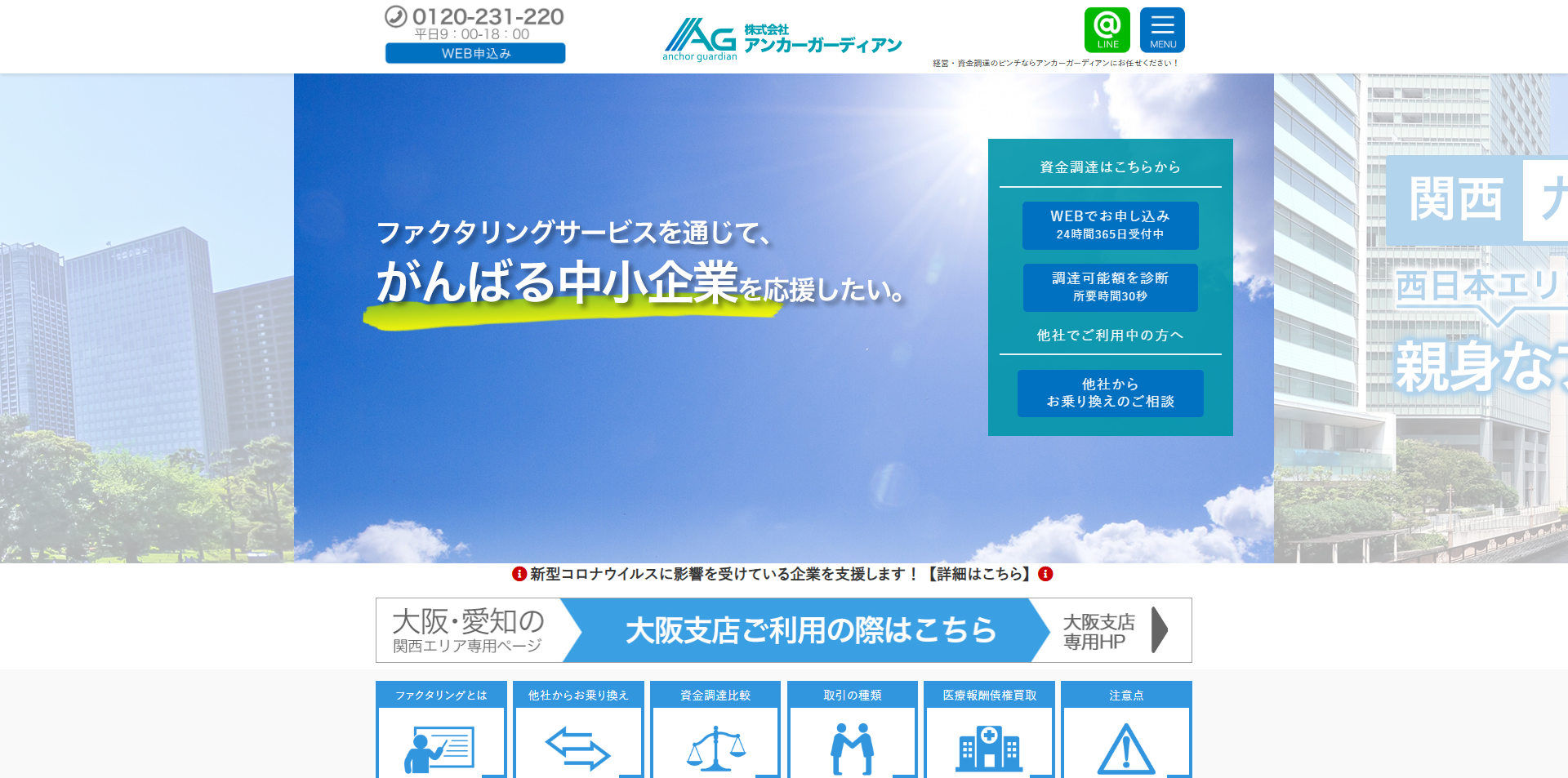Click the two-way arrows switch icon
This screenshot has height=778, width=1568.
tap(577, 748)
